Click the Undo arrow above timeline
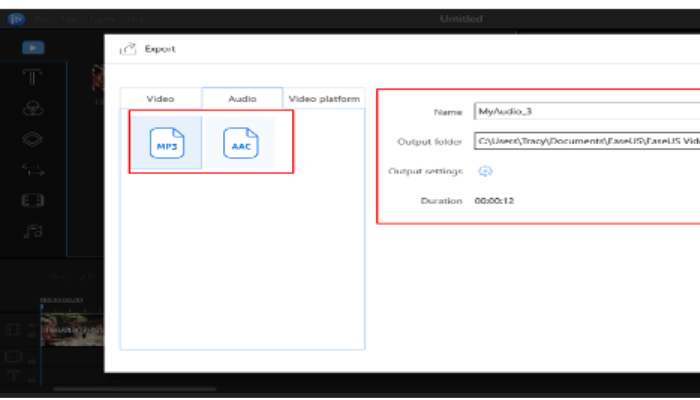The image size is (700, 400). (x=58, y=277)
